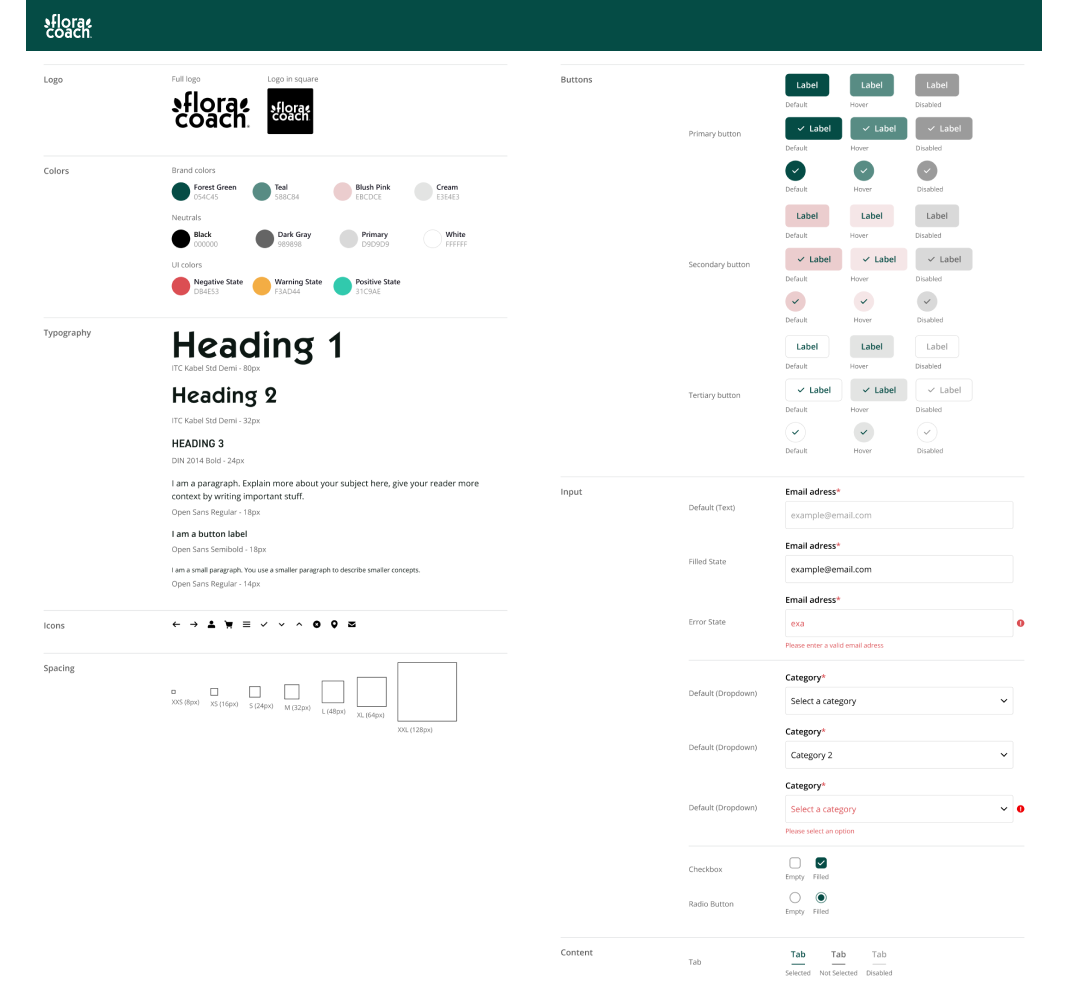Open the red error 'Select a category' dropdown
Screen dimensions: 1067x999
899,809
